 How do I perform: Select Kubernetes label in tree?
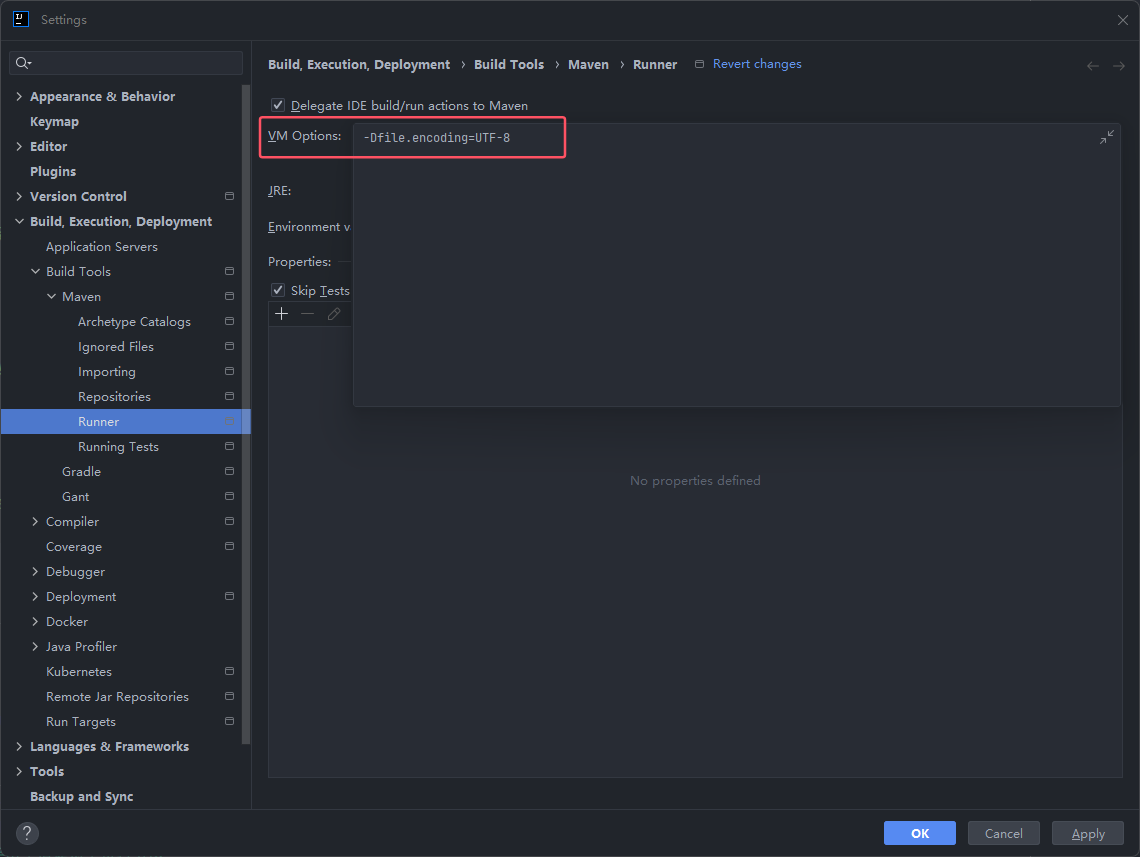(79, 672)
